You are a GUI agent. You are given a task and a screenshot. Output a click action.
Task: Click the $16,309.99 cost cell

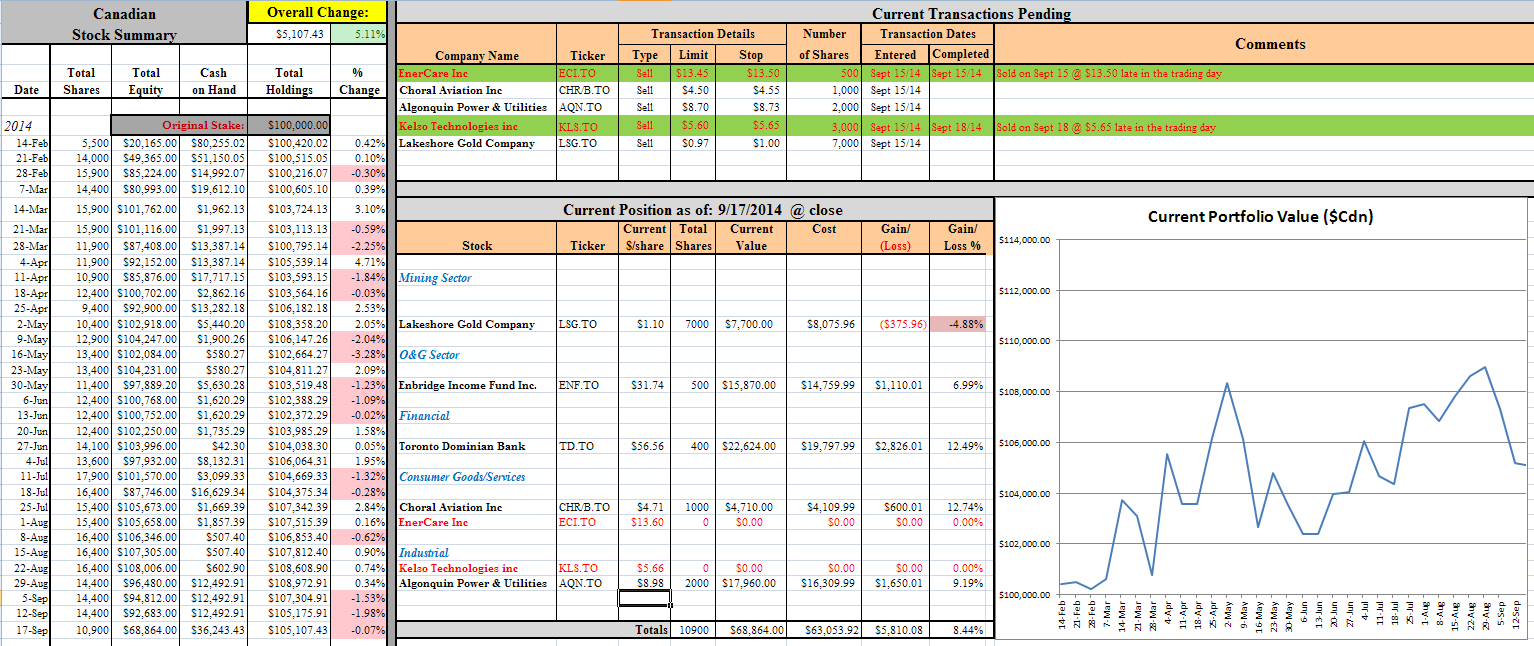(825, 583)
